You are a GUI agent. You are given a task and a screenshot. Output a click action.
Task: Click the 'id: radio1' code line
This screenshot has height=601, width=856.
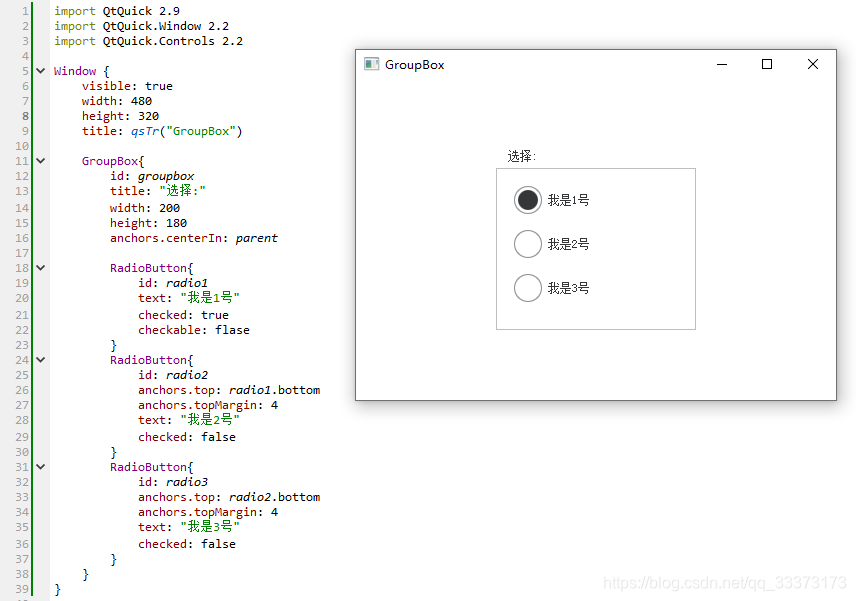click(173, 283)
